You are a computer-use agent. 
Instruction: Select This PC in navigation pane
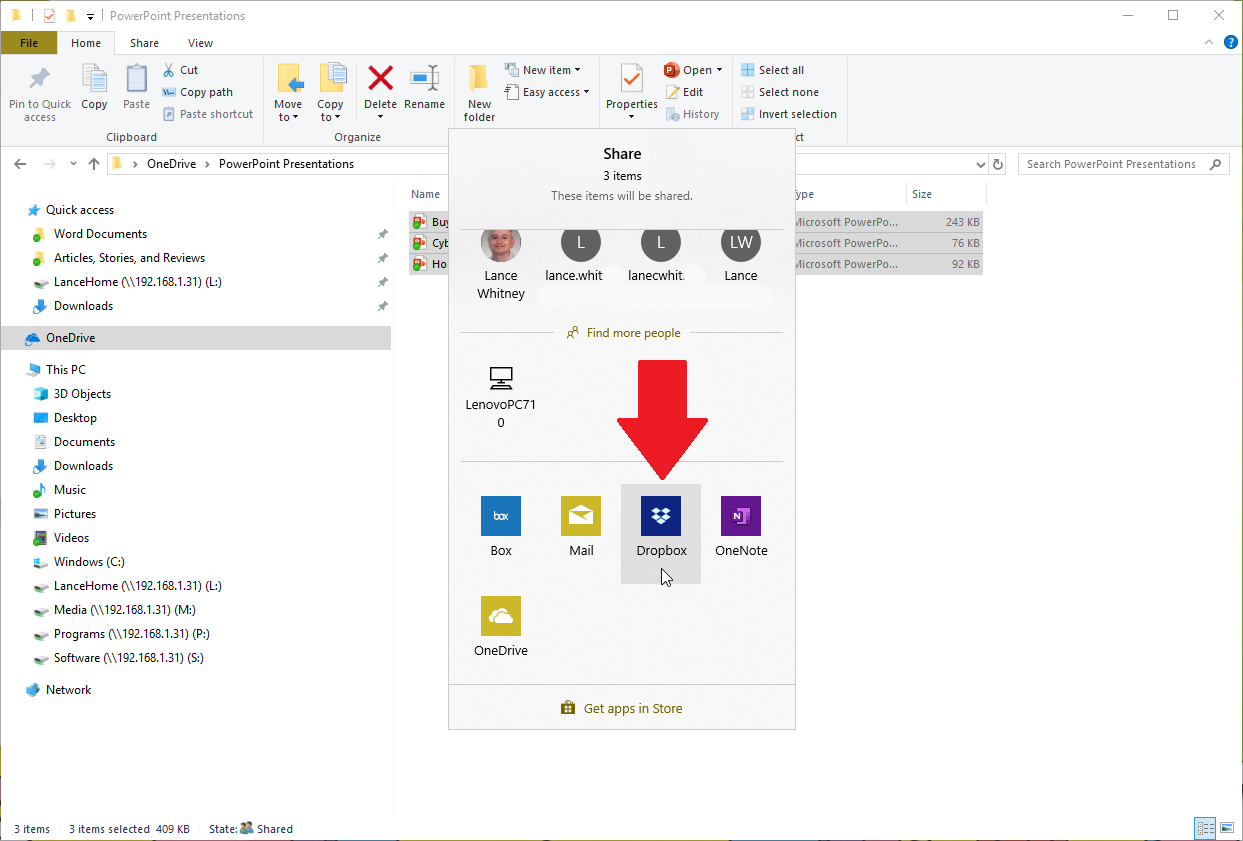point(66,370)
